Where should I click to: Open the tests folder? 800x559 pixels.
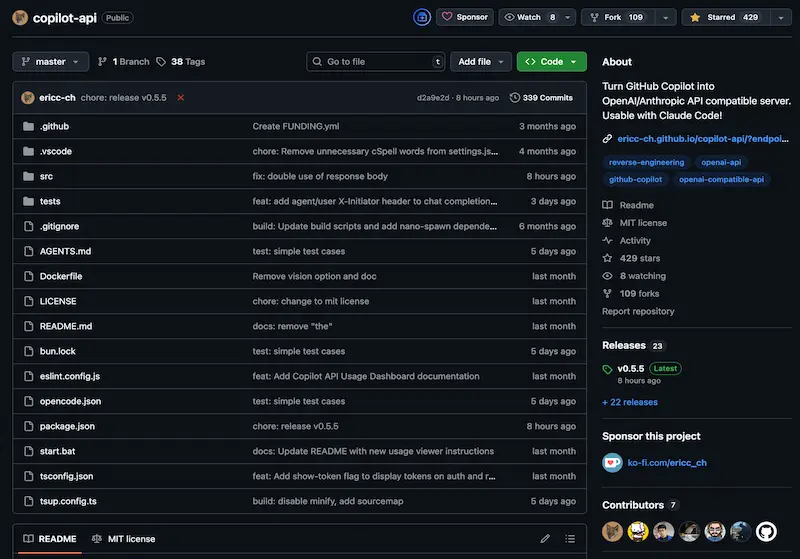(50, 201)
